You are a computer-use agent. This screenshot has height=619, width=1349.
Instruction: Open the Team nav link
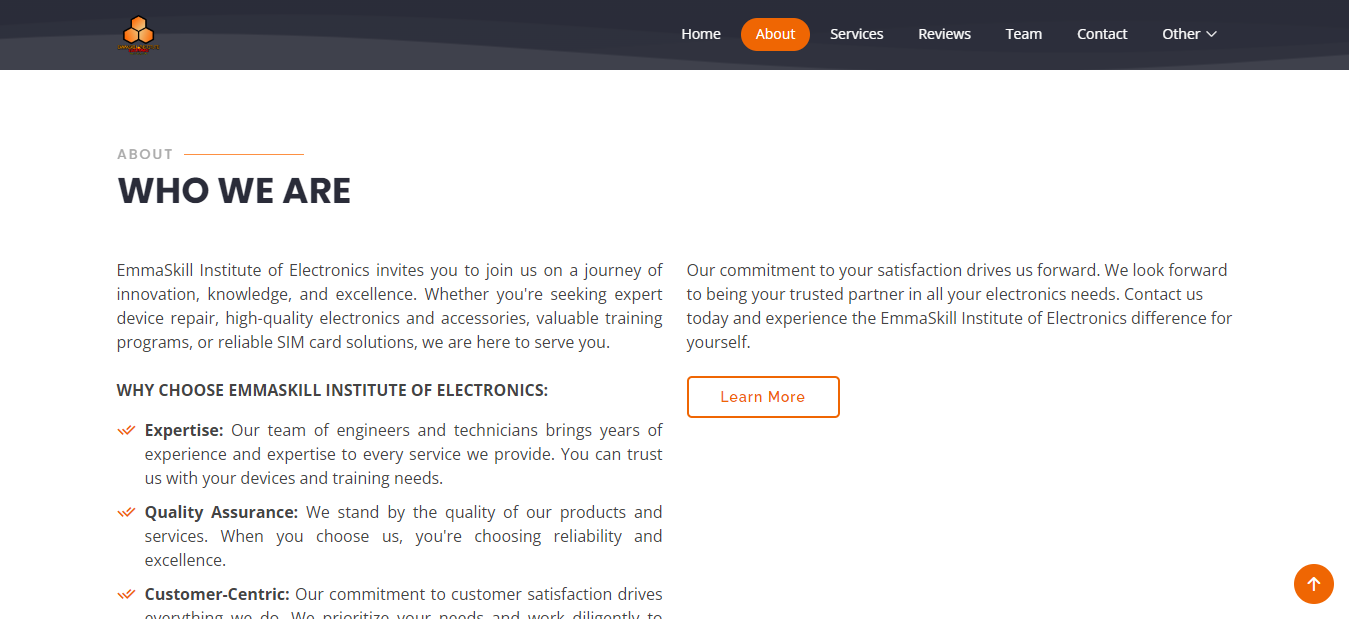tap(1024, 34)
